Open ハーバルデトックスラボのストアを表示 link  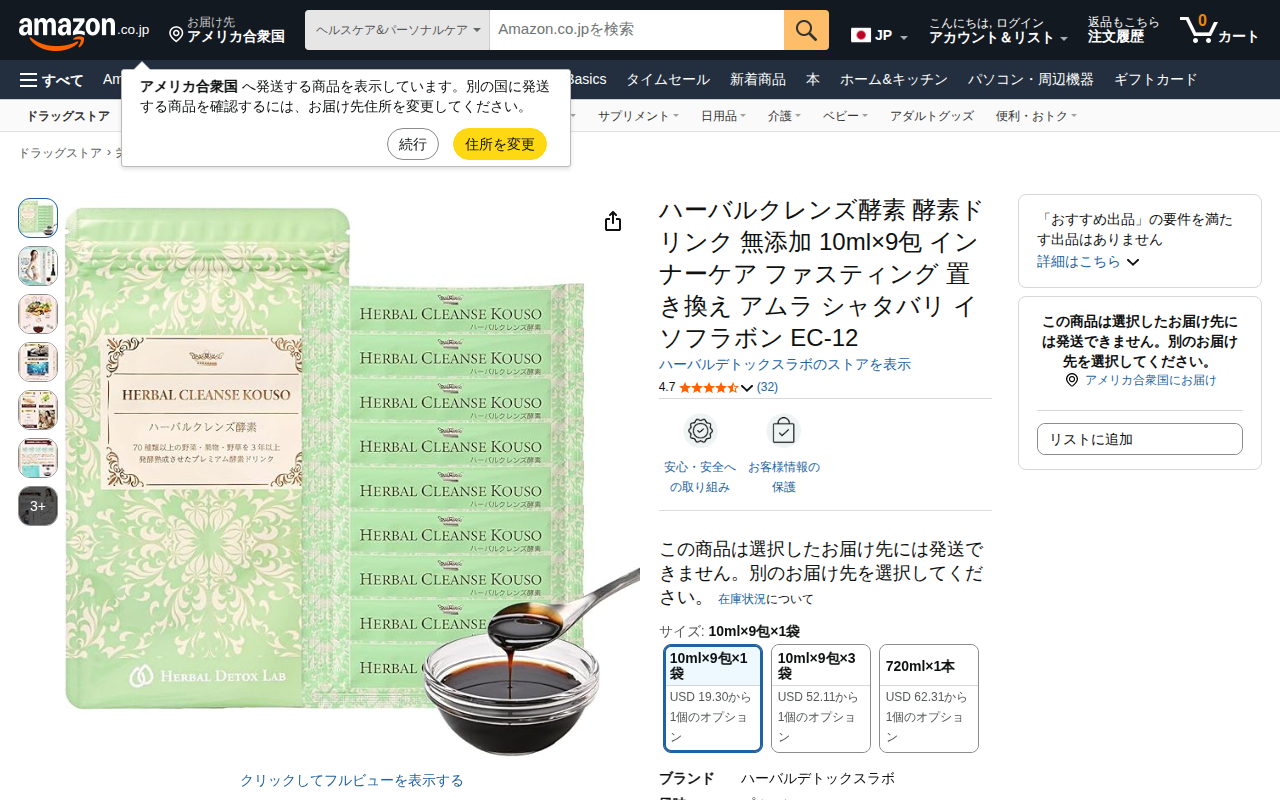[x=785, y=364]
